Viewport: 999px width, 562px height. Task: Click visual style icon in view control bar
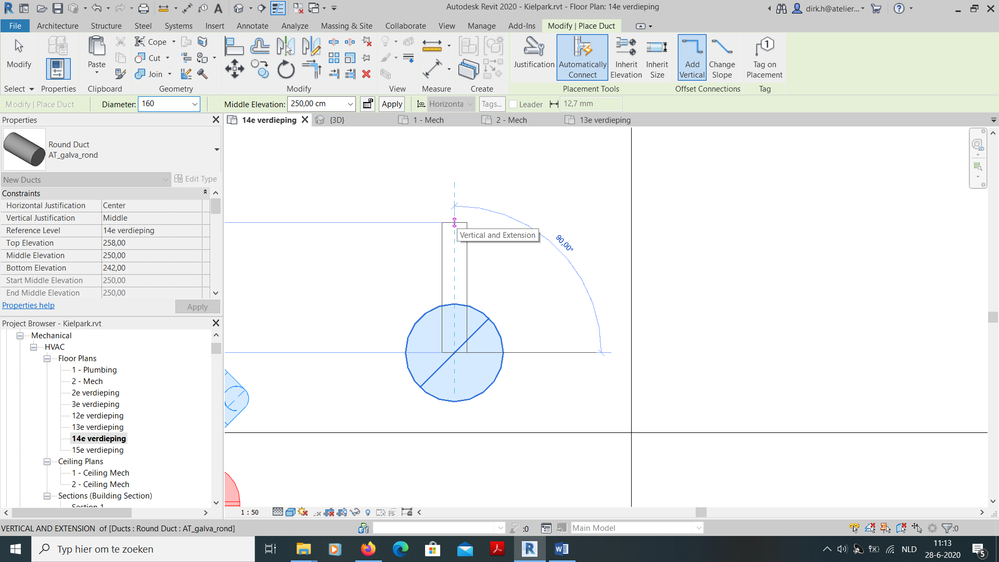[290, 512]
